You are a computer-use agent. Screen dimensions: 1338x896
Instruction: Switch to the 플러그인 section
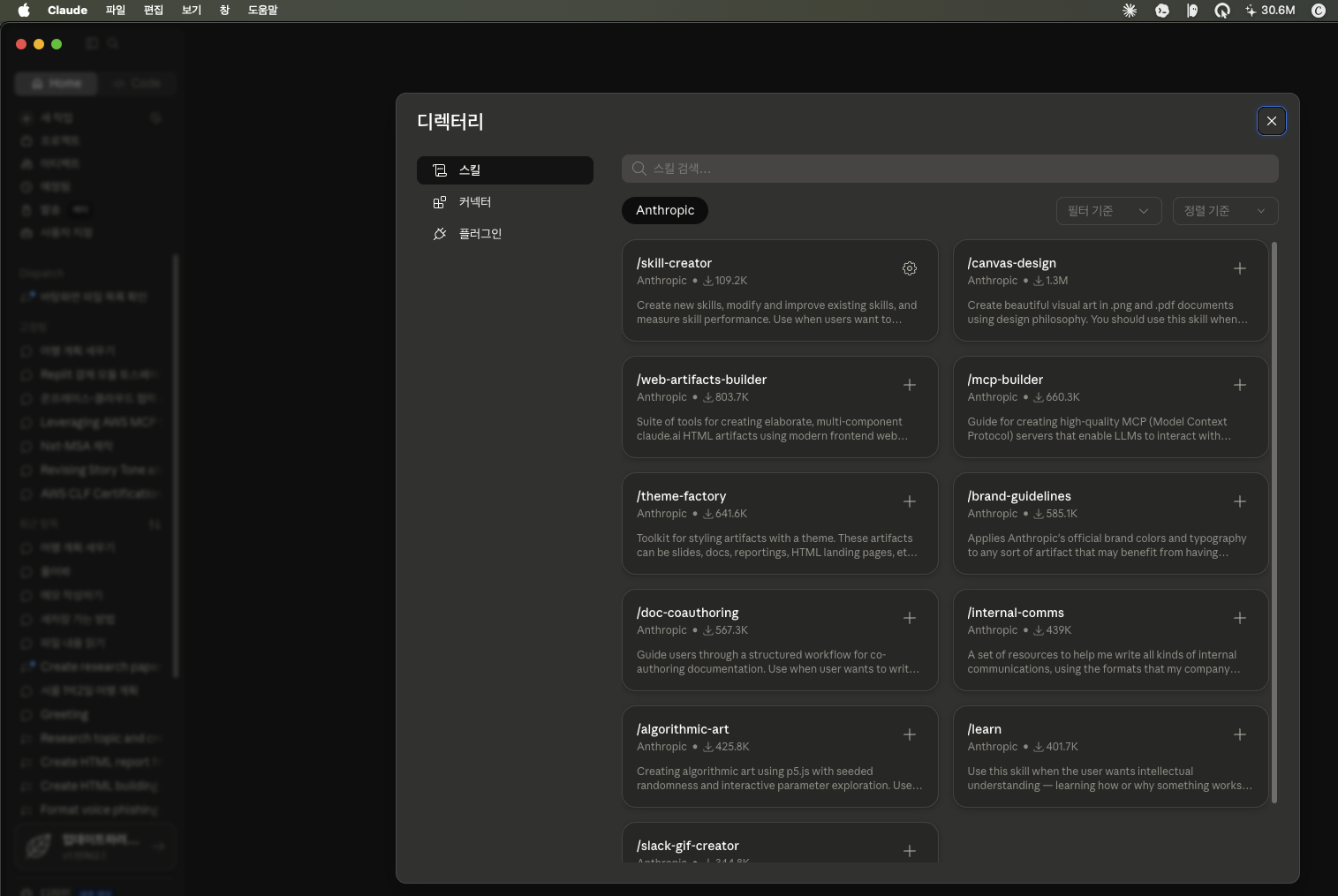point(505,234)
